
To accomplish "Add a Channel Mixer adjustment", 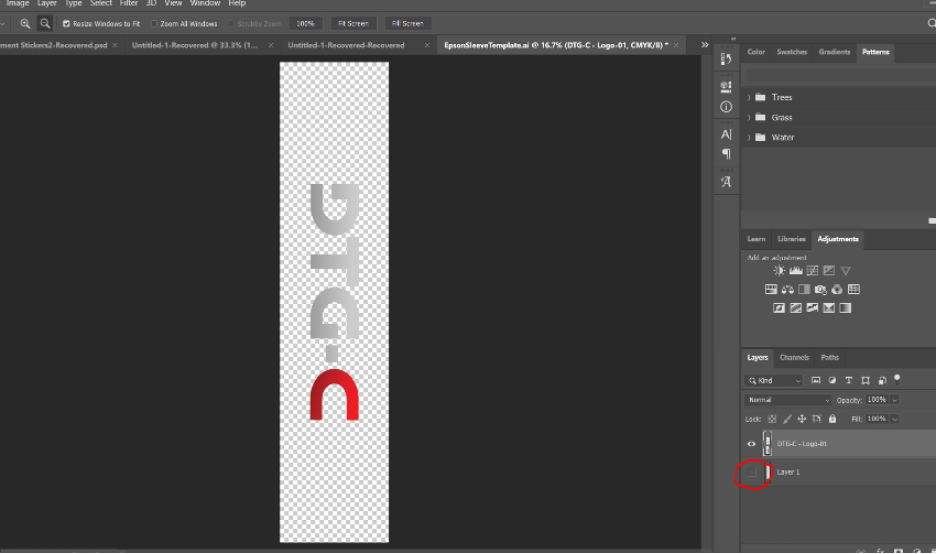I will (837, 290).
